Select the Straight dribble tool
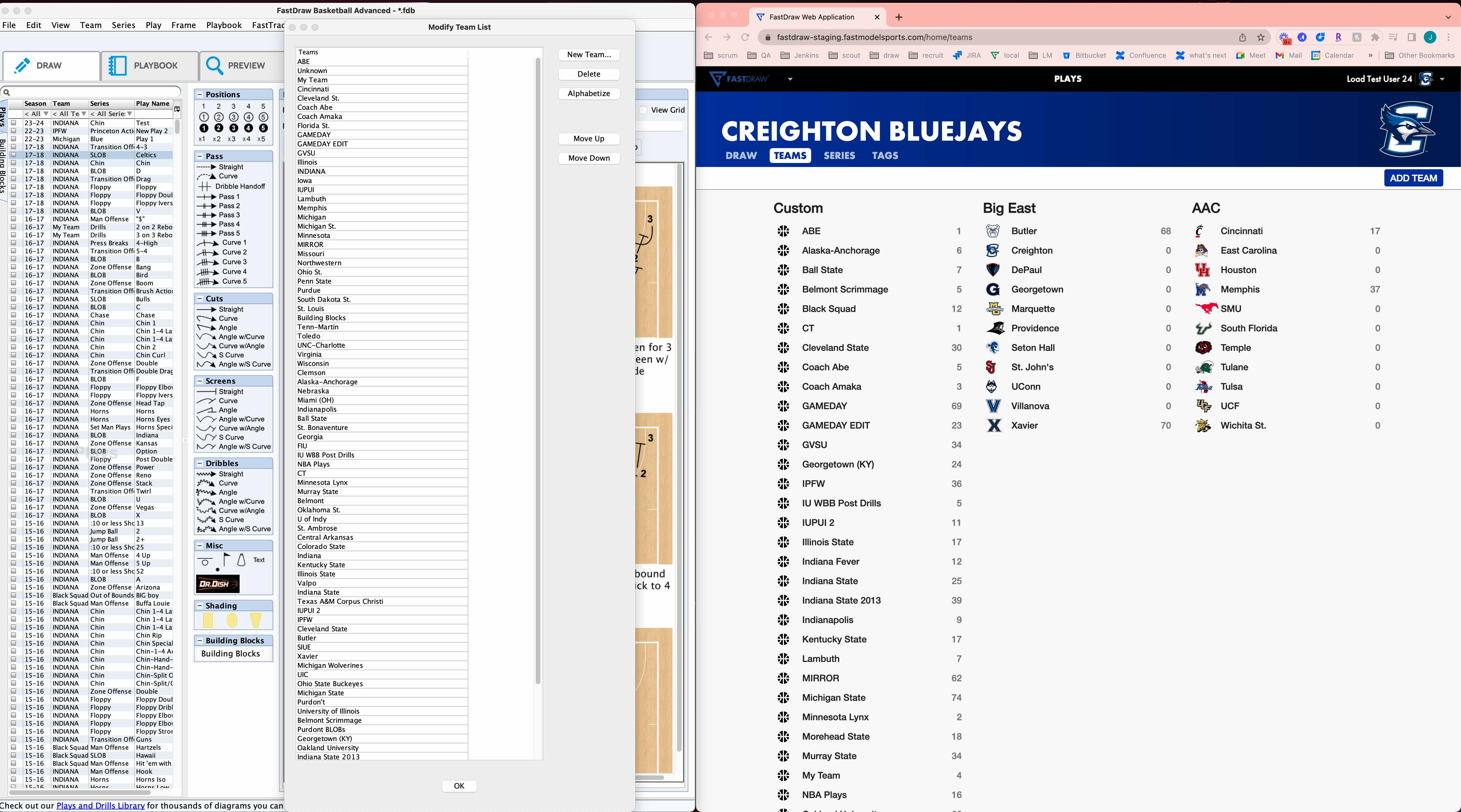 tap(220, 474)
